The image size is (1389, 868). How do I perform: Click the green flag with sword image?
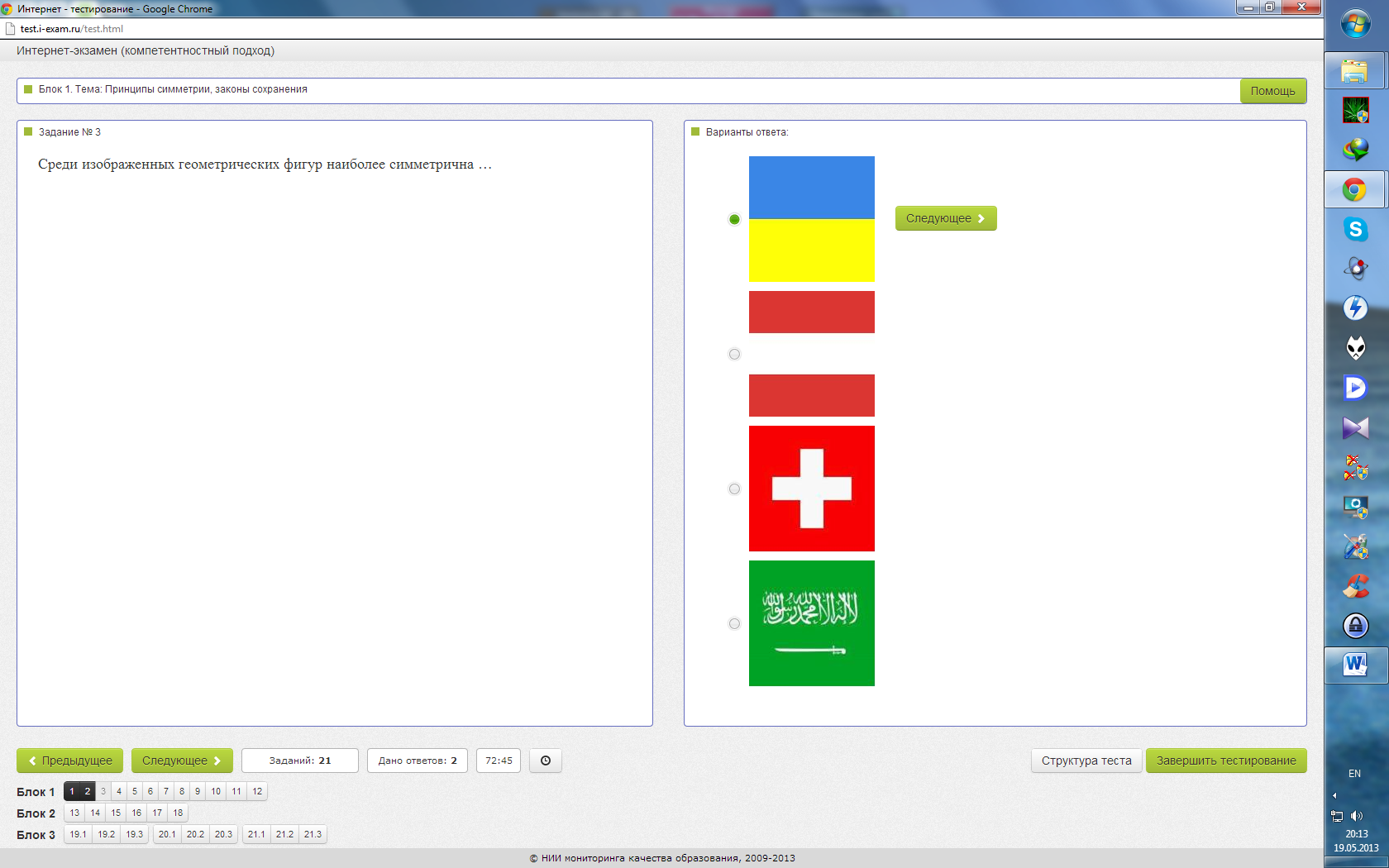[812, 623]
